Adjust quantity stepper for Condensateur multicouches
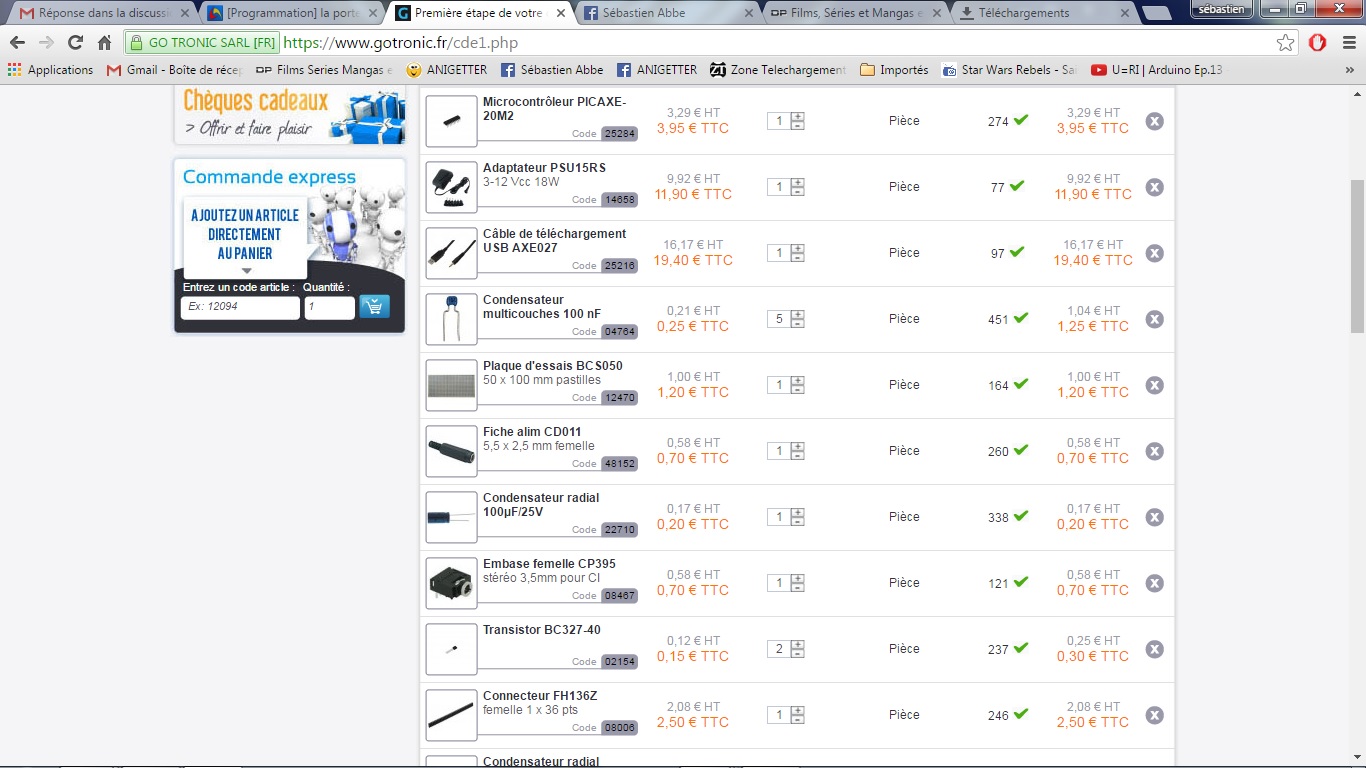 (797, 319)
